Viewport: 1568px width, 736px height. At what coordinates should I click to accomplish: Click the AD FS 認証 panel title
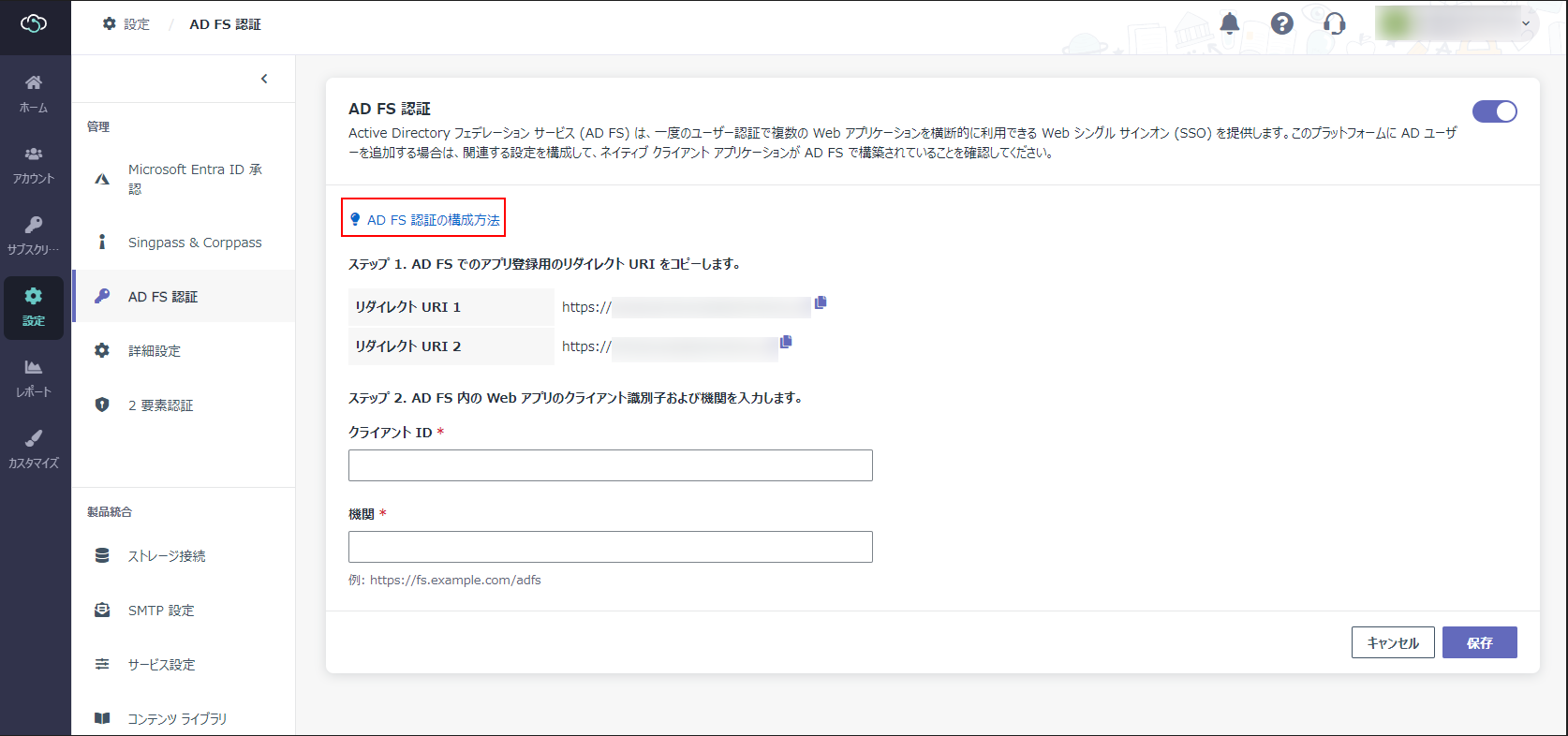[390, 109]
